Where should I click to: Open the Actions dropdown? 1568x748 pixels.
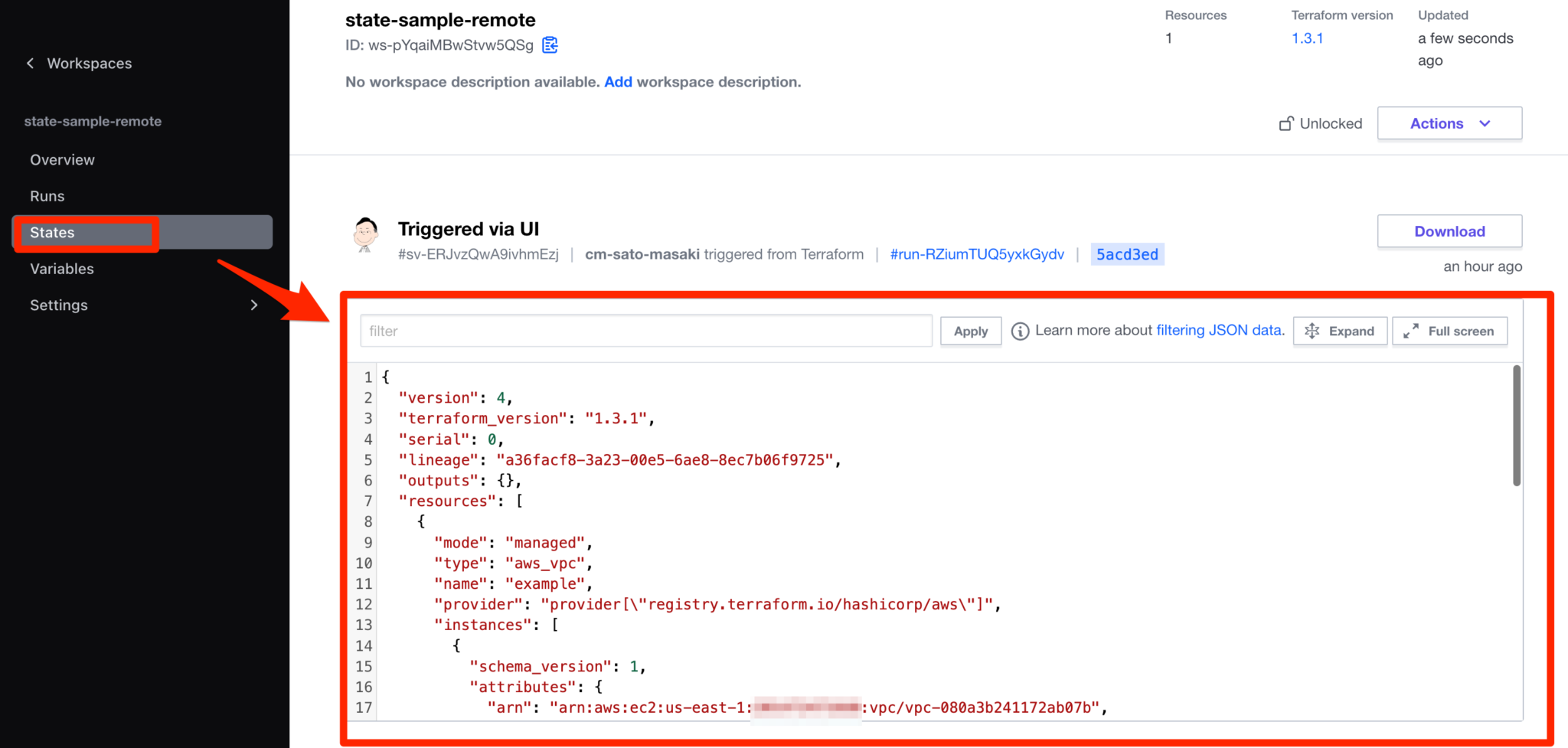[1449, 122]
